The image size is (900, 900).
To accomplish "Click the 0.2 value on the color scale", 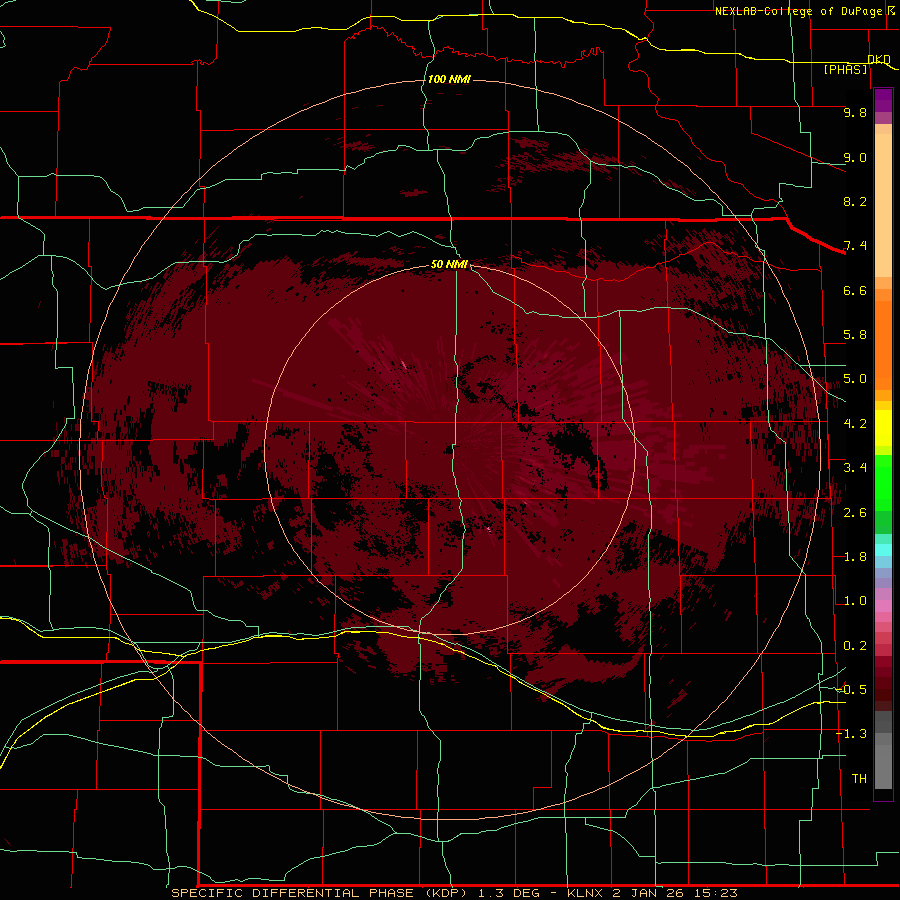I will click(855, 646).
